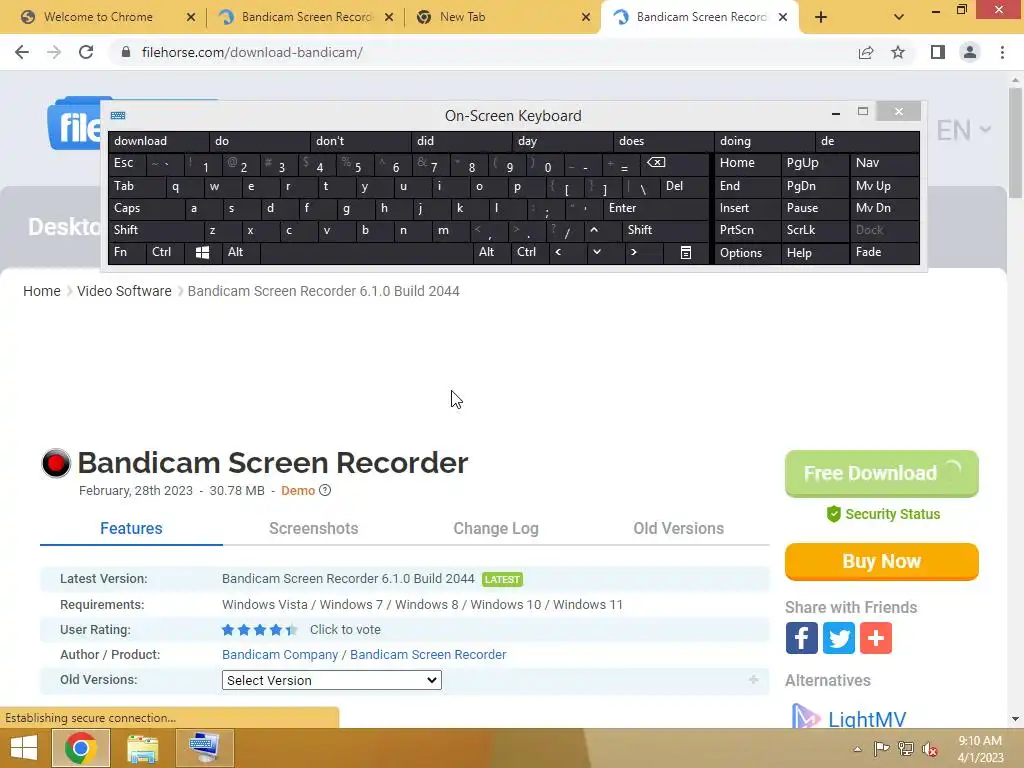Open the Select Version dropdown
The height and width of the screenshot is (768, 1024).
(332, 680)
